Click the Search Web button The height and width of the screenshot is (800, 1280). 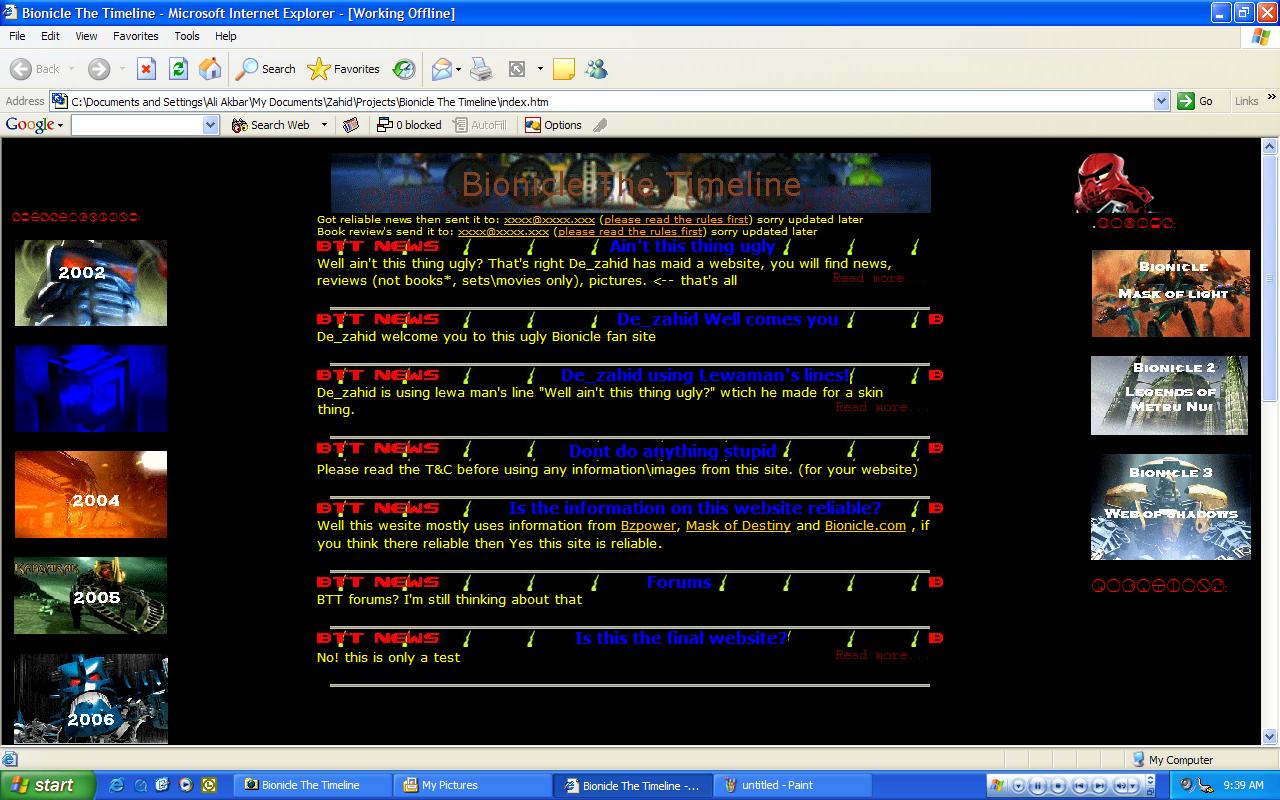[271, 125]
